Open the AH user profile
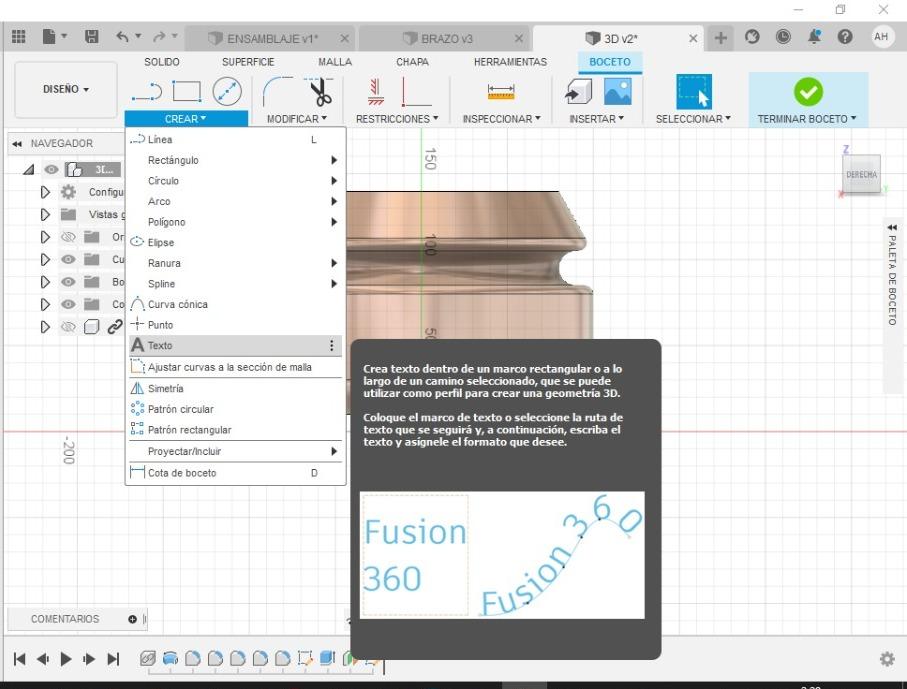Image resolution: width=907 pixels, height=689 pixels. click(x=881, y=37)
